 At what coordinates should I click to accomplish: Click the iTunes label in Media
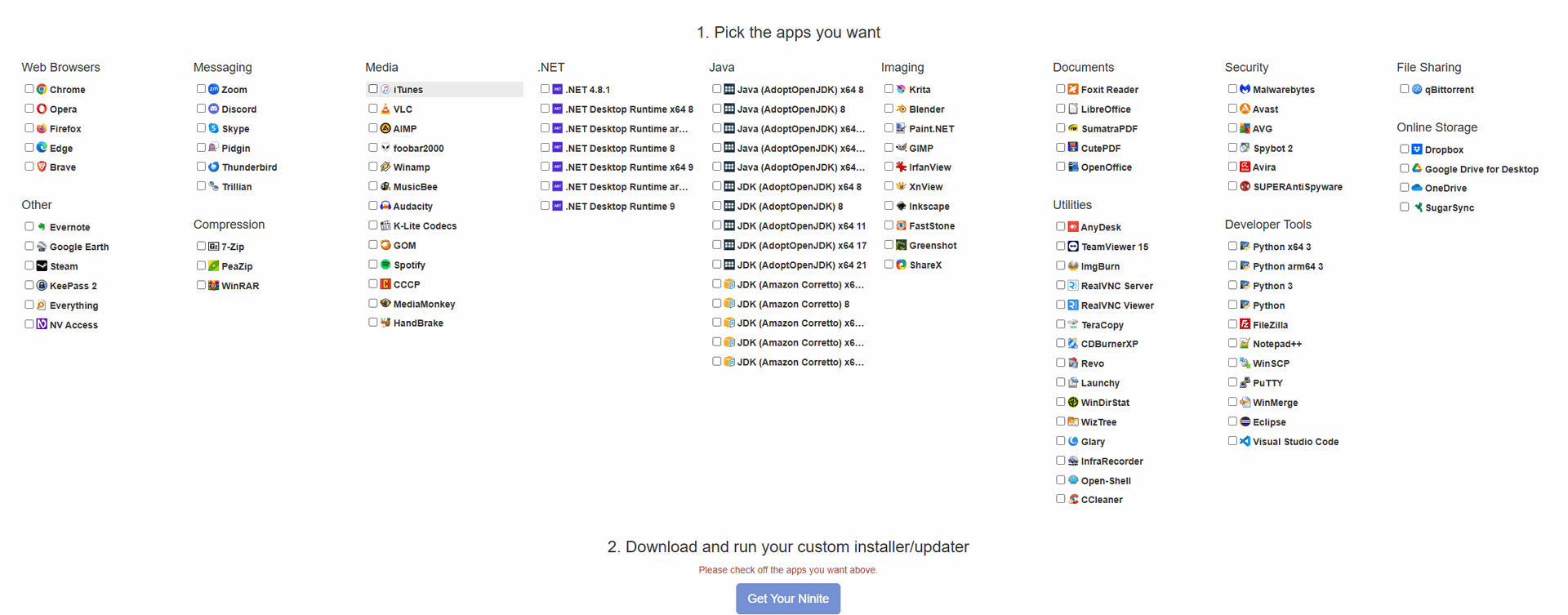coord(408,90)
